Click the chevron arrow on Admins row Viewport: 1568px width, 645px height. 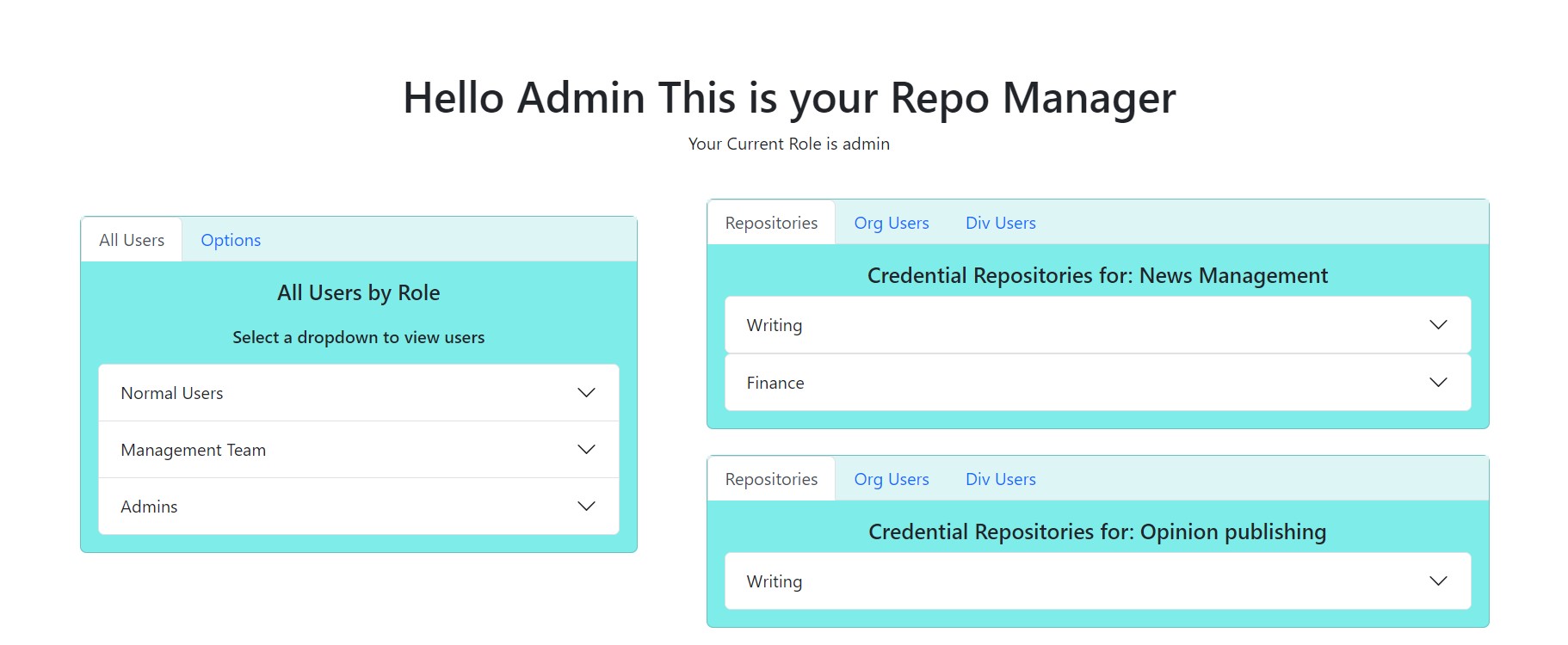[x=586, y=507]
